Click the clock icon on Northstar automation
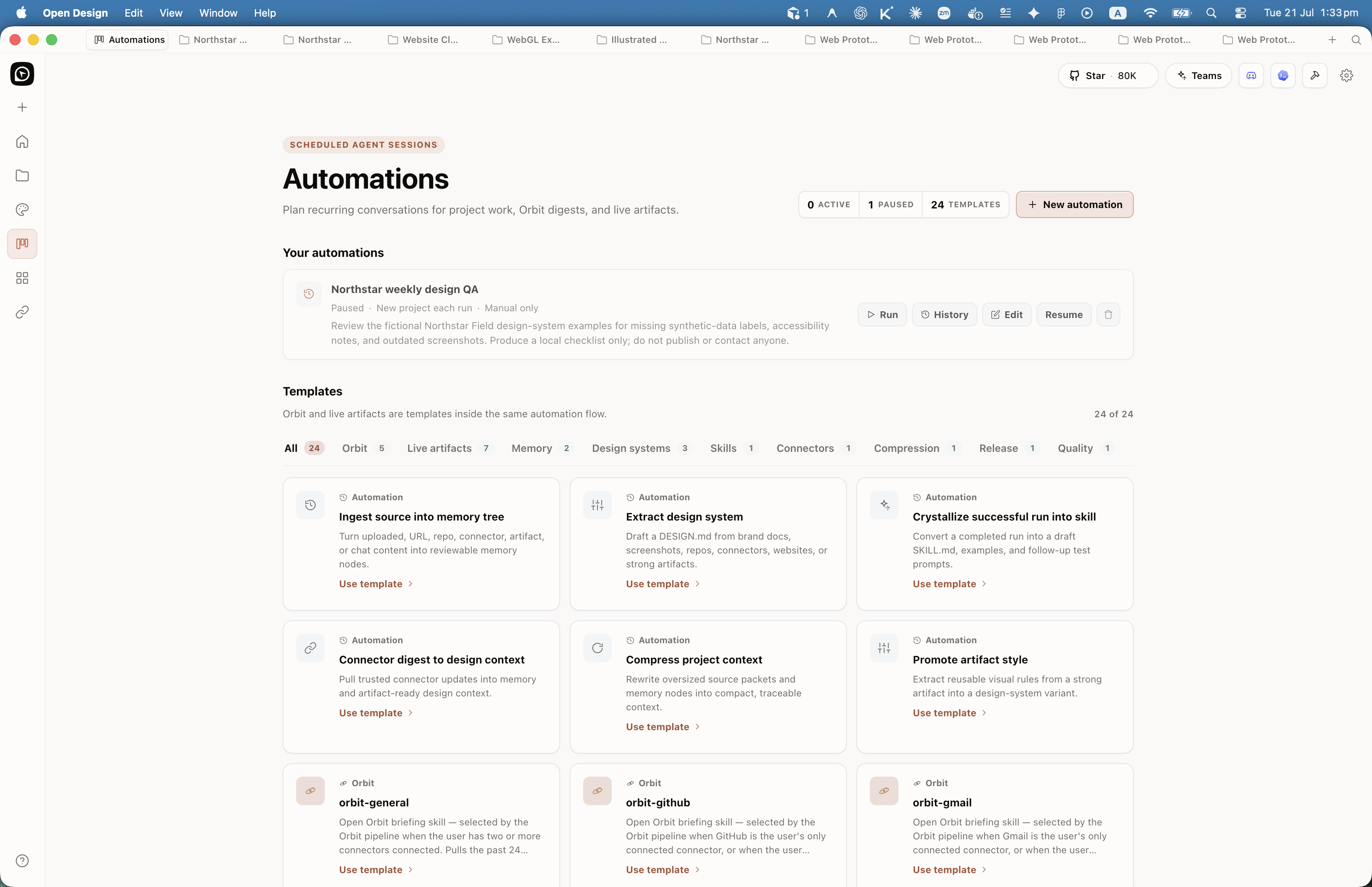The image size is (1372, 887). [x=308, y=294]
